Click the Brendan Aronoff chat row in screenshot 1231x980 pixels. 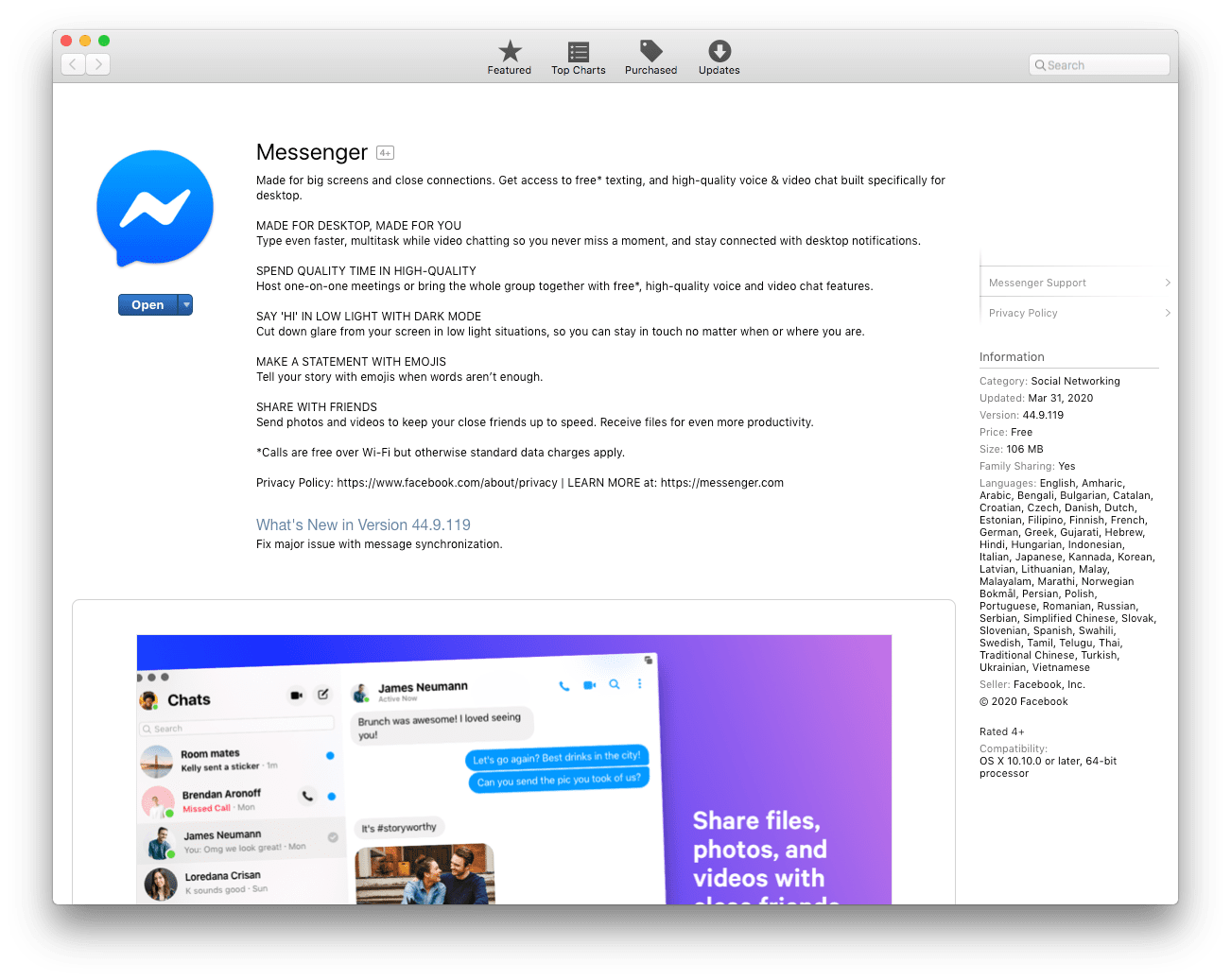(241, 801)
